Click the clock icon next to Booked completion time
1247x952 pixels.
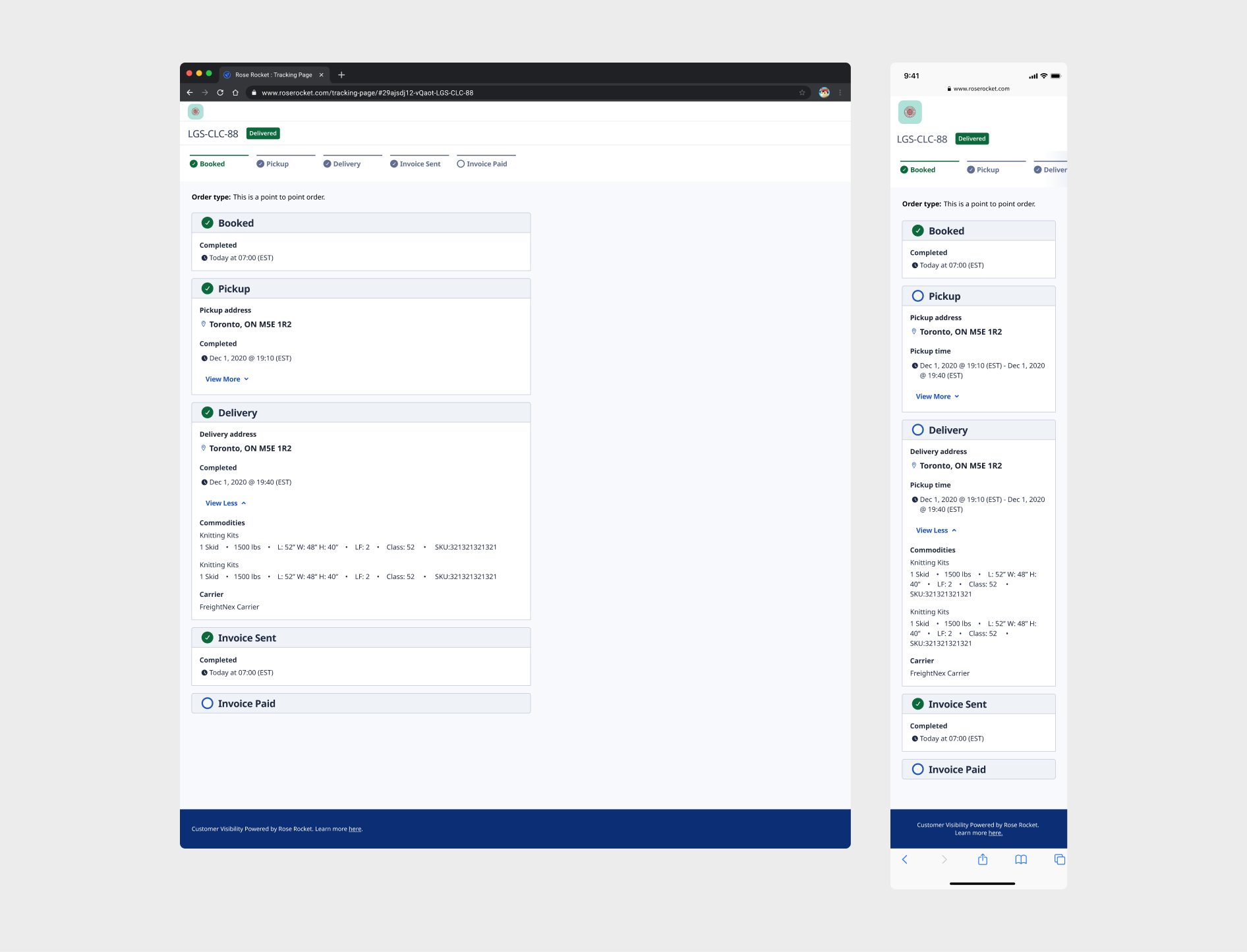(204, 258)
